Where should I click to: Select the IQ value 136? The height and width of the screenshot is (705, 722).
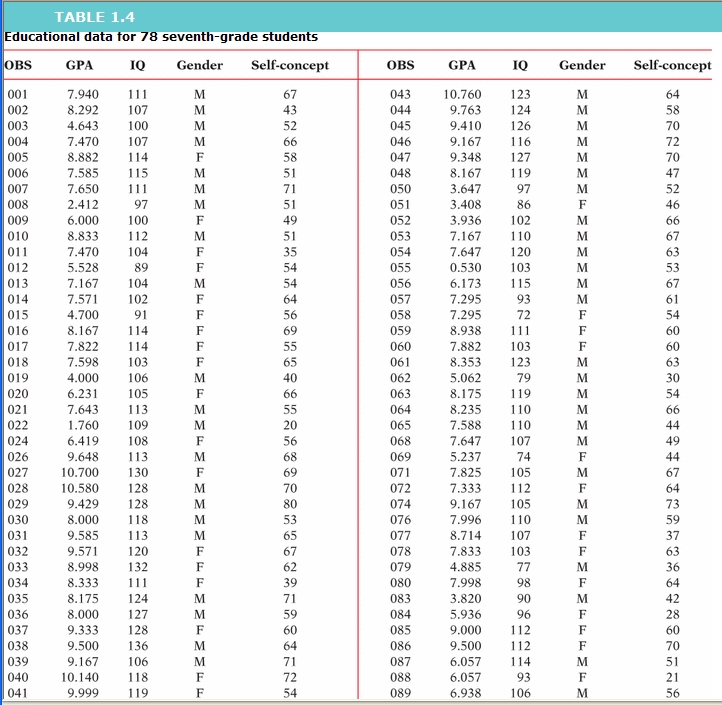138,646
